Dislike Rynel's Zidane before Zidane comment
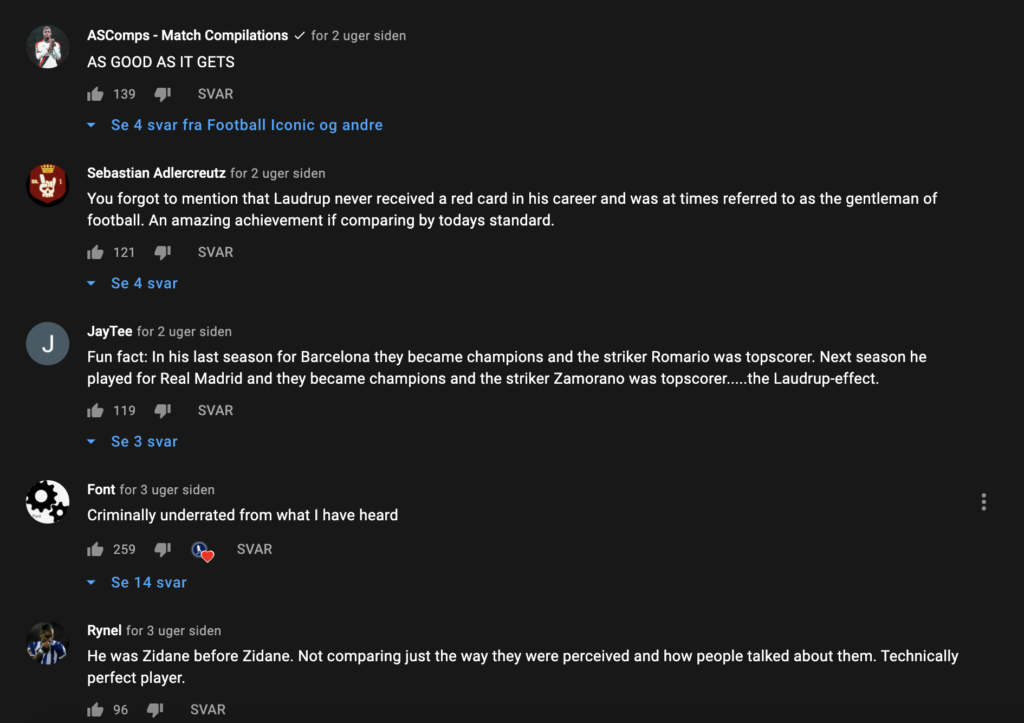 coord(155,709)
